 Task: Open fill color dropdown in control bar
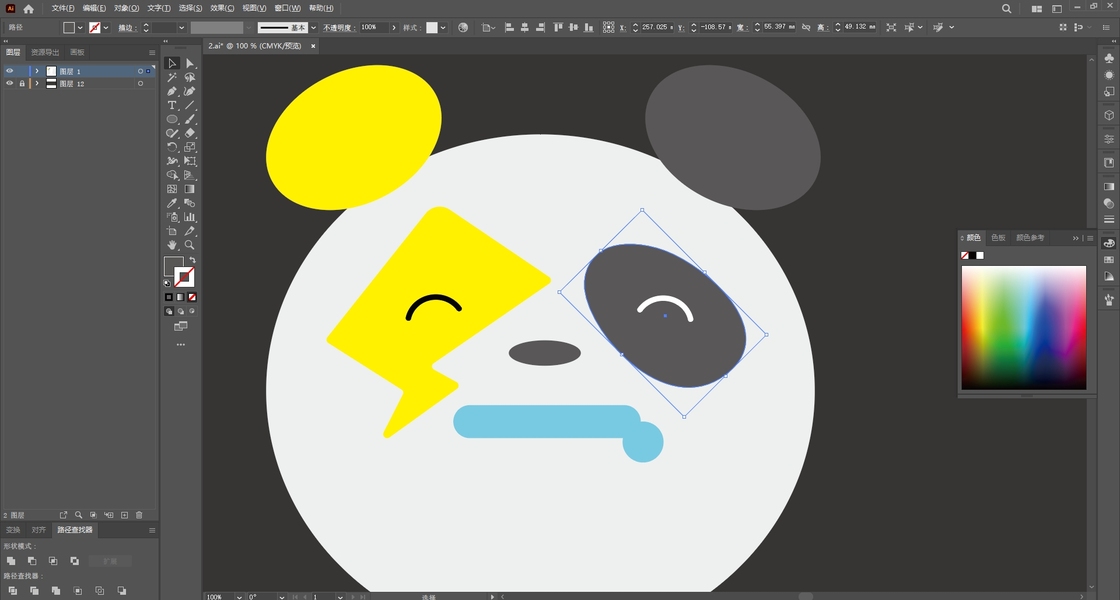point(80,28)
